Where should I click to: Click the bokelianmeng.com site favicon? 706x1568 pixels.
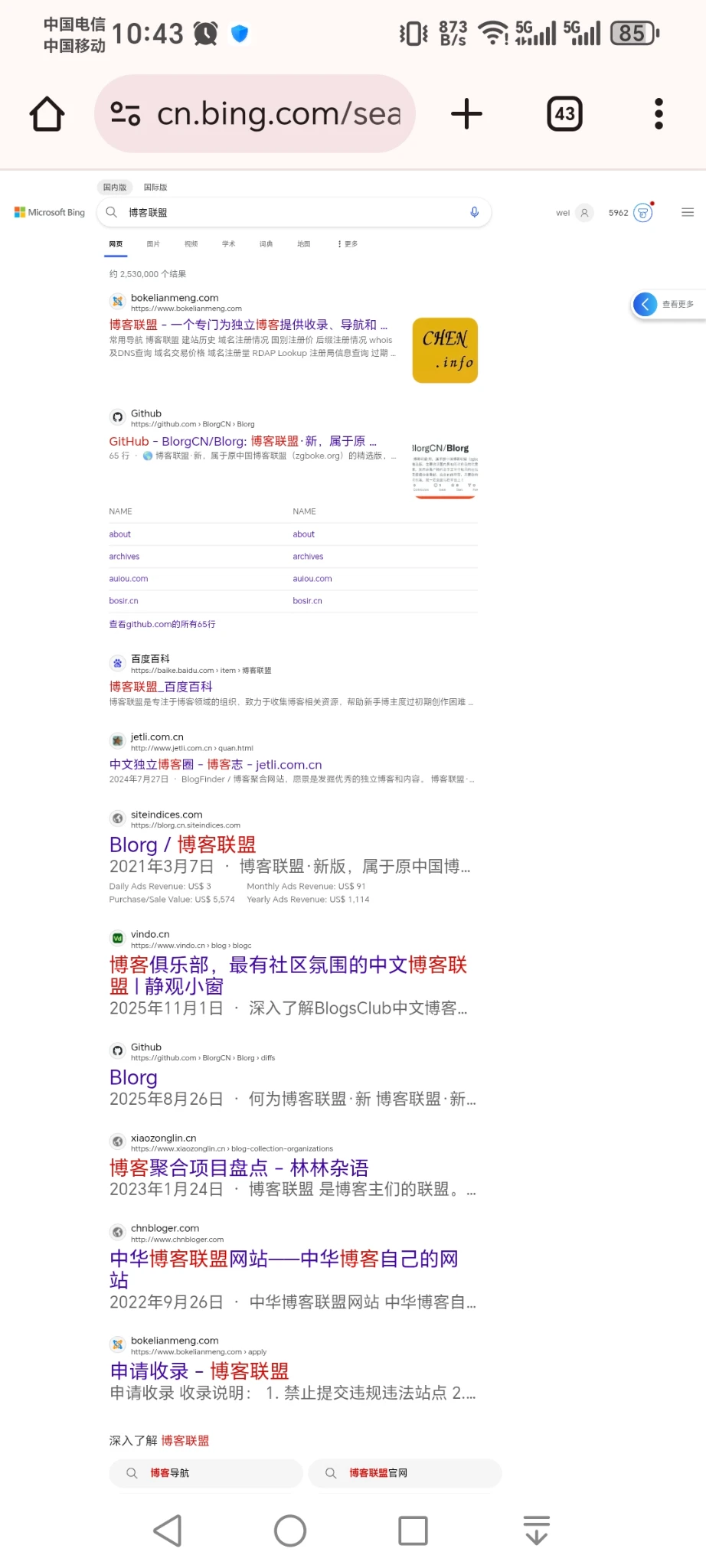[x=117, y=302]
